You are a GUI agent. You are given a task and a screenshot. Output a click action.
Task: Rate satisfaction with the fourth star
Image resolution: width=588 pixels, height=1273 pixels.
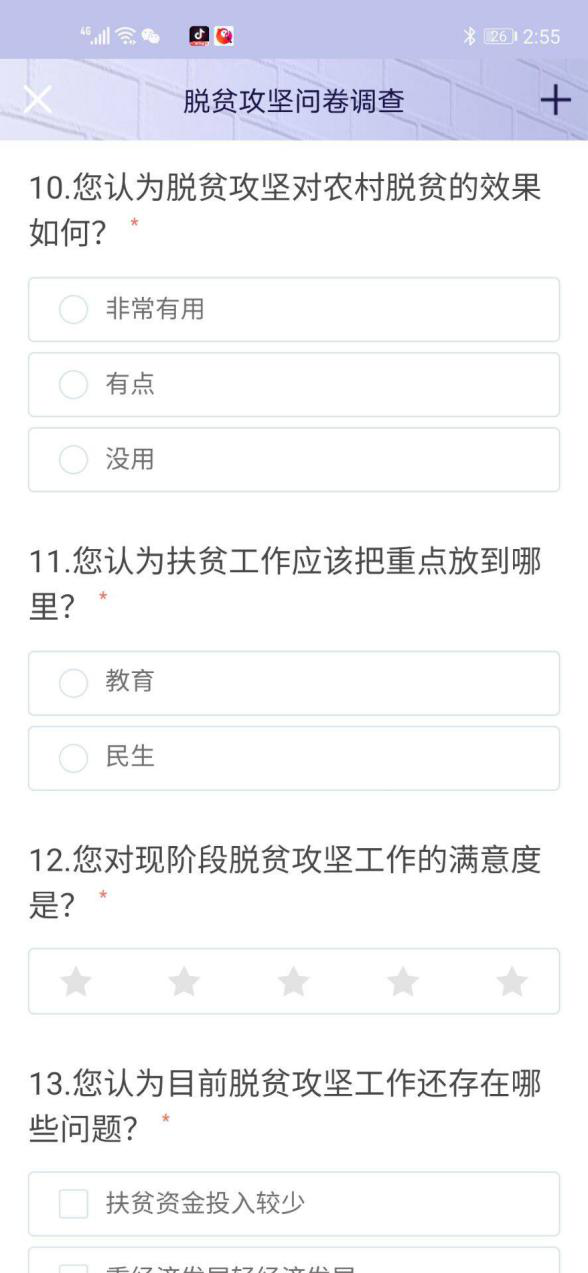[x=403, y=981]
